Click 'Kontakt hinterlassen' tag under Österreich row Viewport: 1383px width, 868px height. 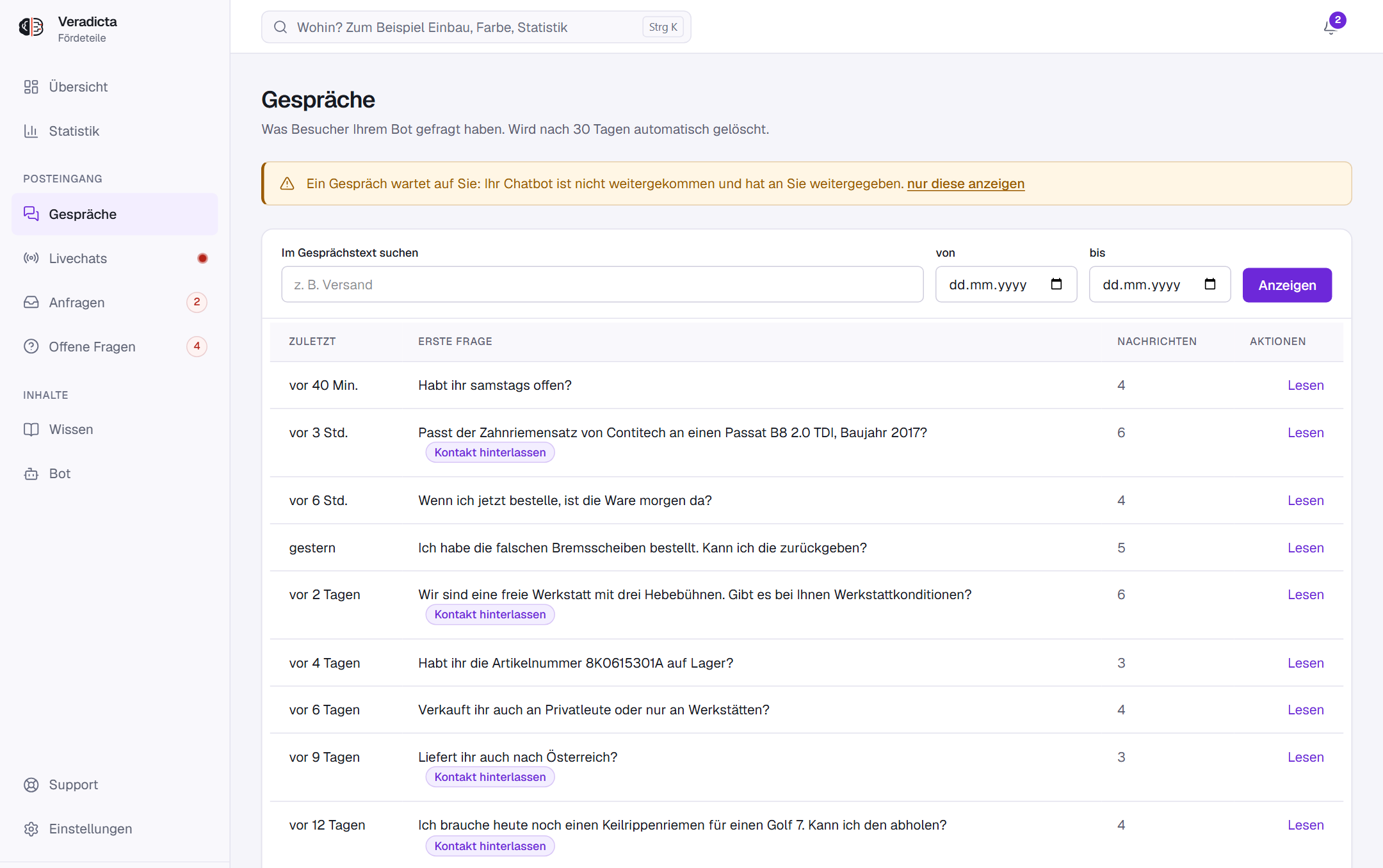point(490,777)
